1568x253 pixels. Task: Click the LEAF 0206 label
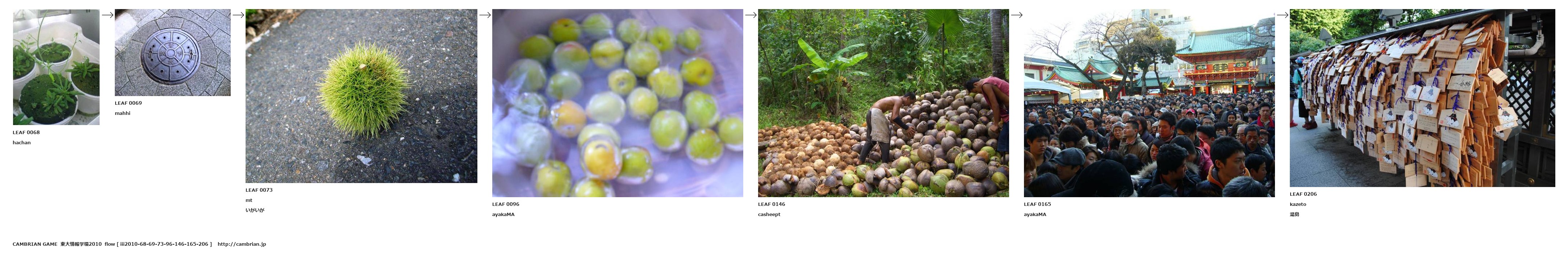tap(1303, 195)
